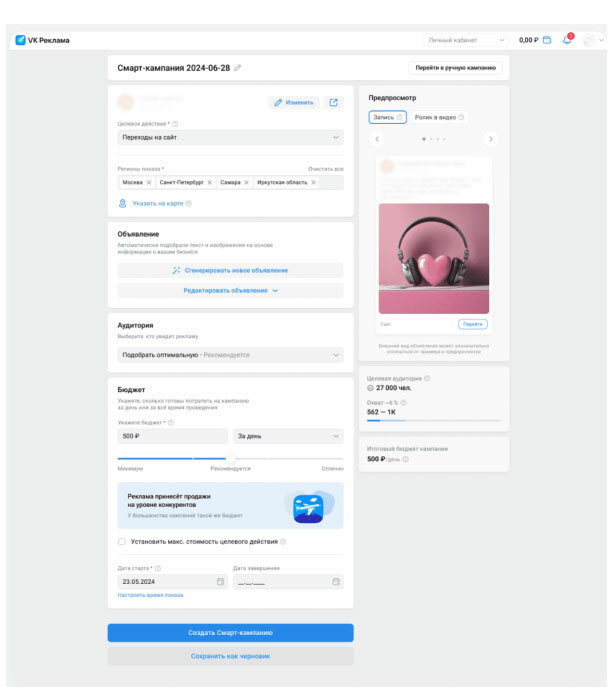Expand Редактировать объявление section
This screenshot has height=687, width=615.
tap(230, 290)
